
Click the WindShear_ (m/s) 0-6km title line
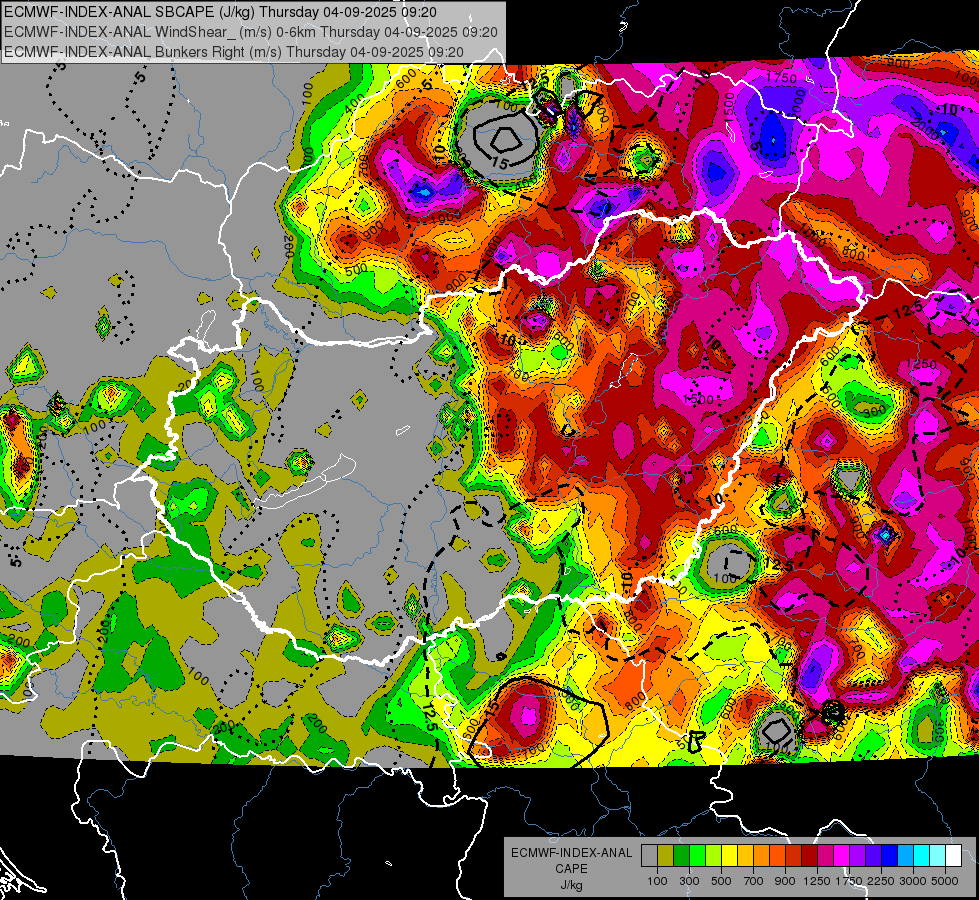[250, 32]
